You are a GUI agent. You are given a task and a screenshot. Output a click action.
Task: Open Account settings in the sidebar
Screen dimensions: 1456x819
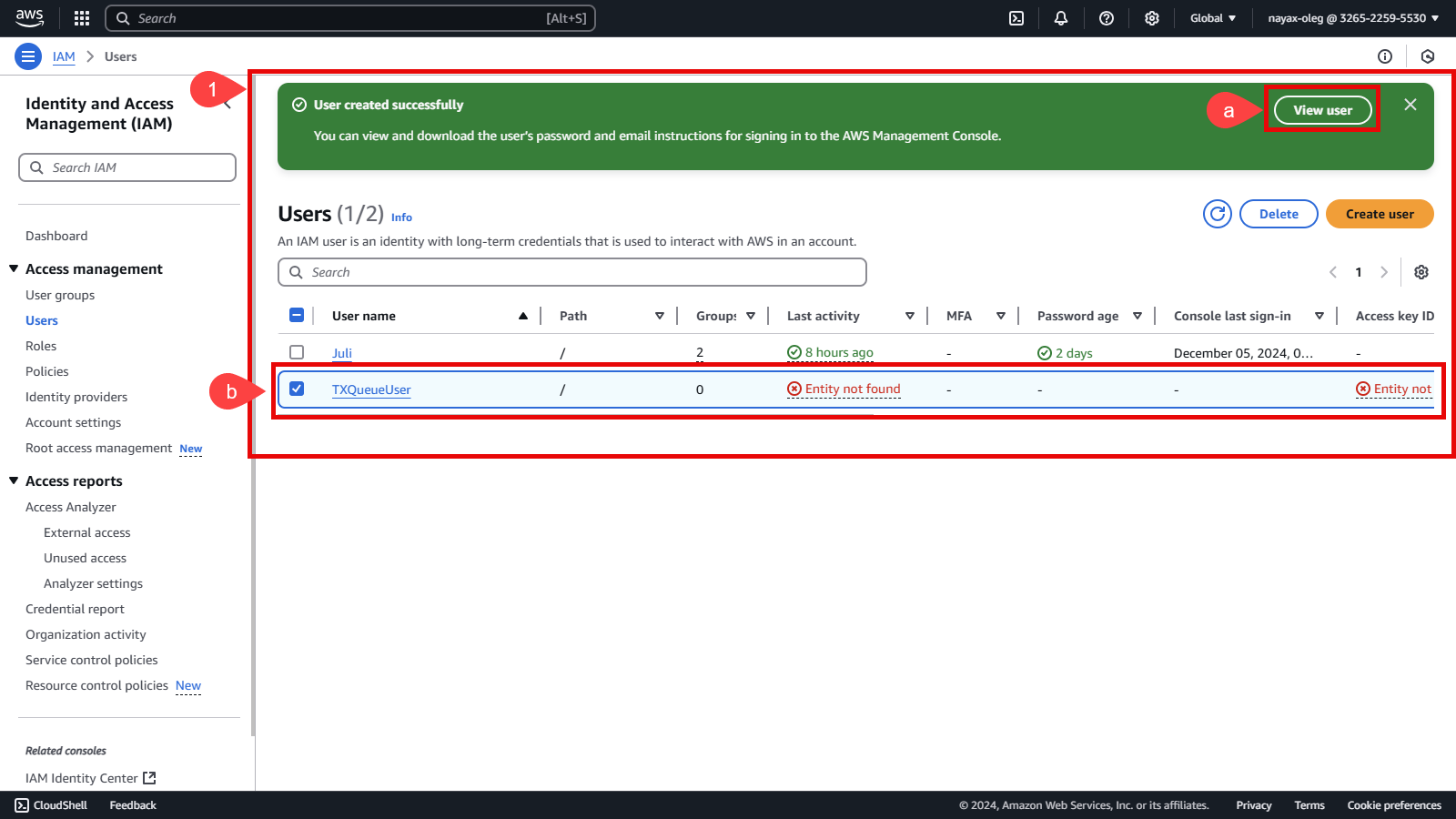click(x=73, y=422)
